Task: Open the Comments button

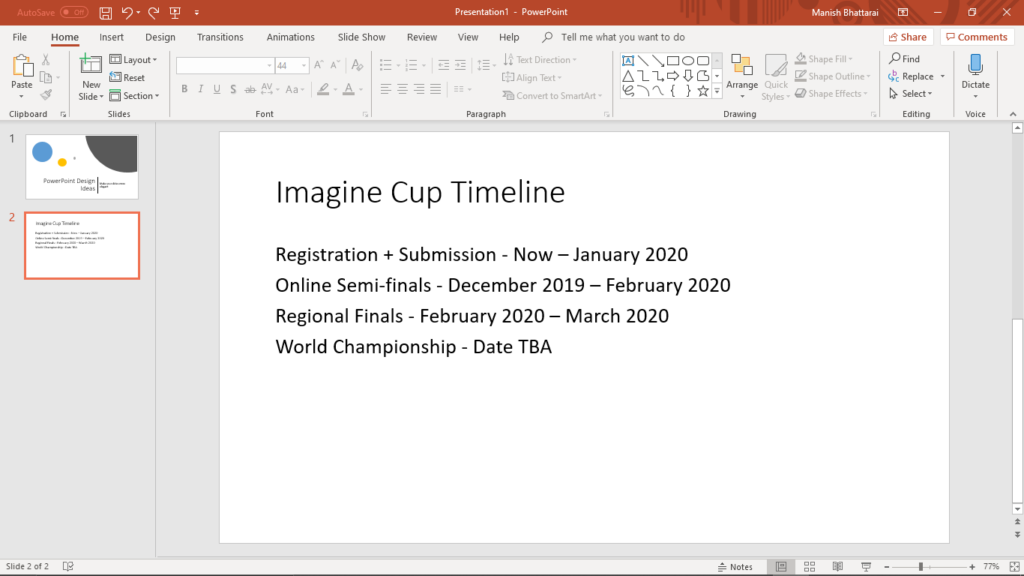Action: 976,37
